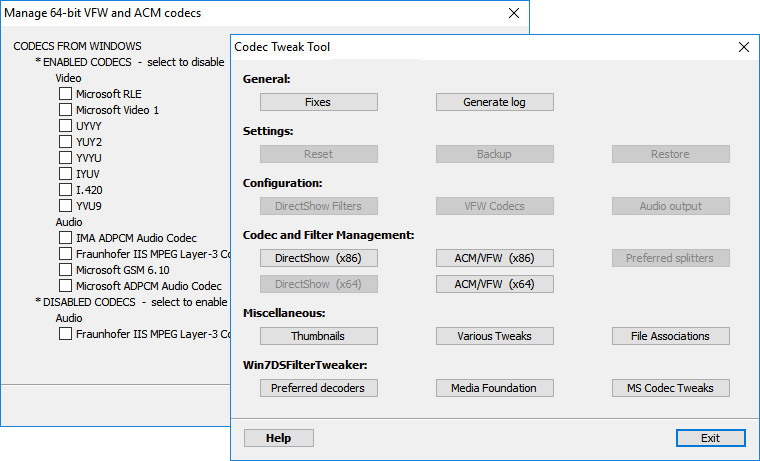The height and width of the screenshot is (461, 760).
Task: Open Preferred decoders settings
Action: point(318,388)
